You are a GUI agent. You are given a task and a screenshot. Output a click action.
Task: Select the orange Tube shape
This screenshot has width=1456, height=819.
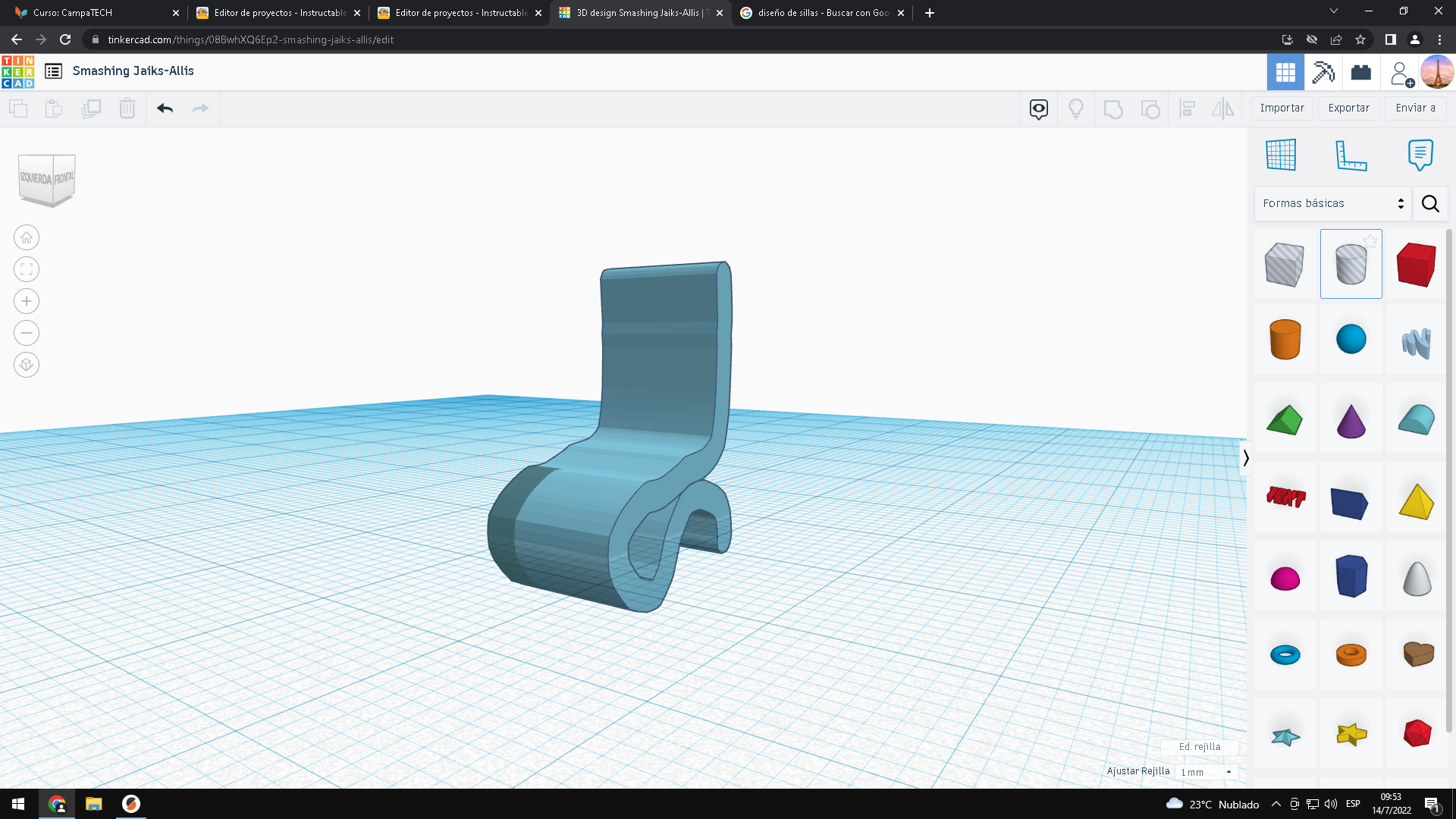point(1351,654)
